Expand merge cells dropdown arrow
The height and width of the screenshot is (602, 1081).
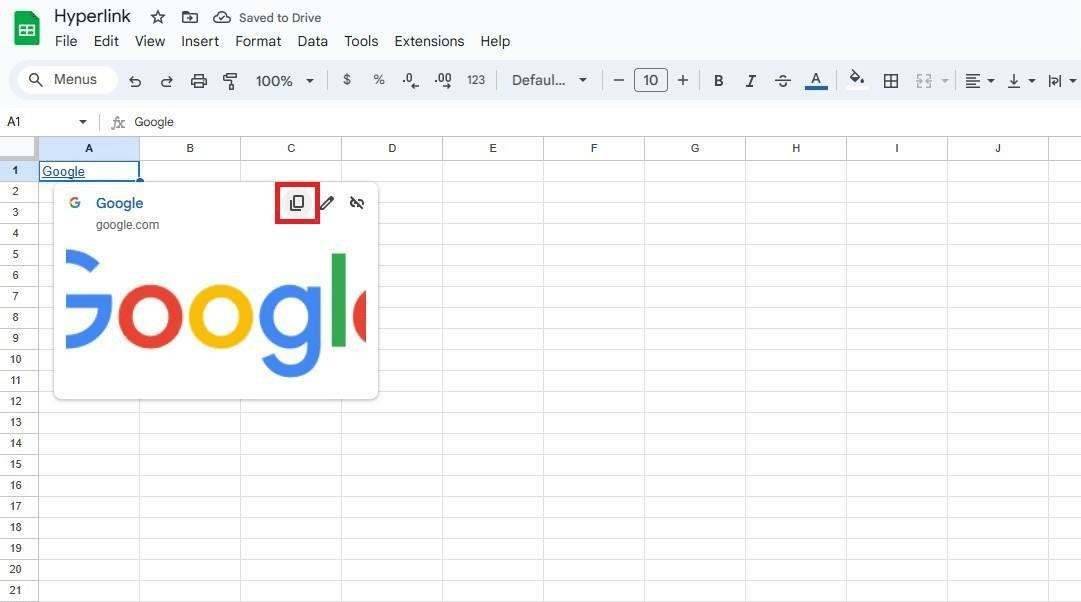click(x=944, y=81)
